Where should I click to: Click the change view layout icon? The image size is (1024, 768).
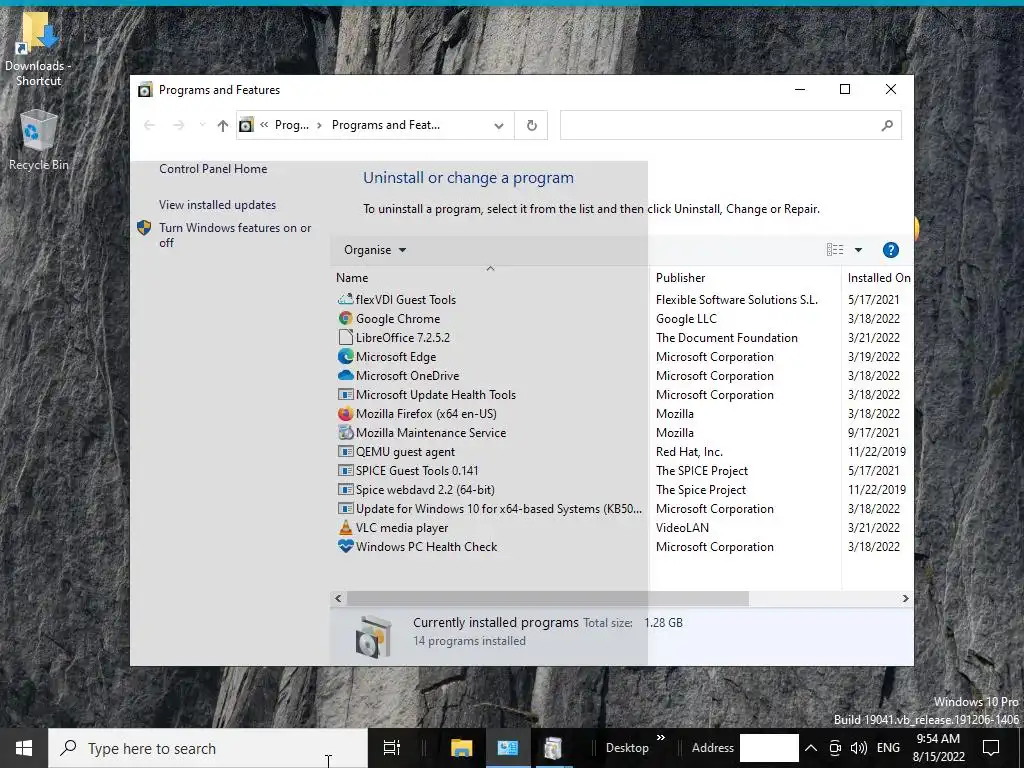coord(835,249)
